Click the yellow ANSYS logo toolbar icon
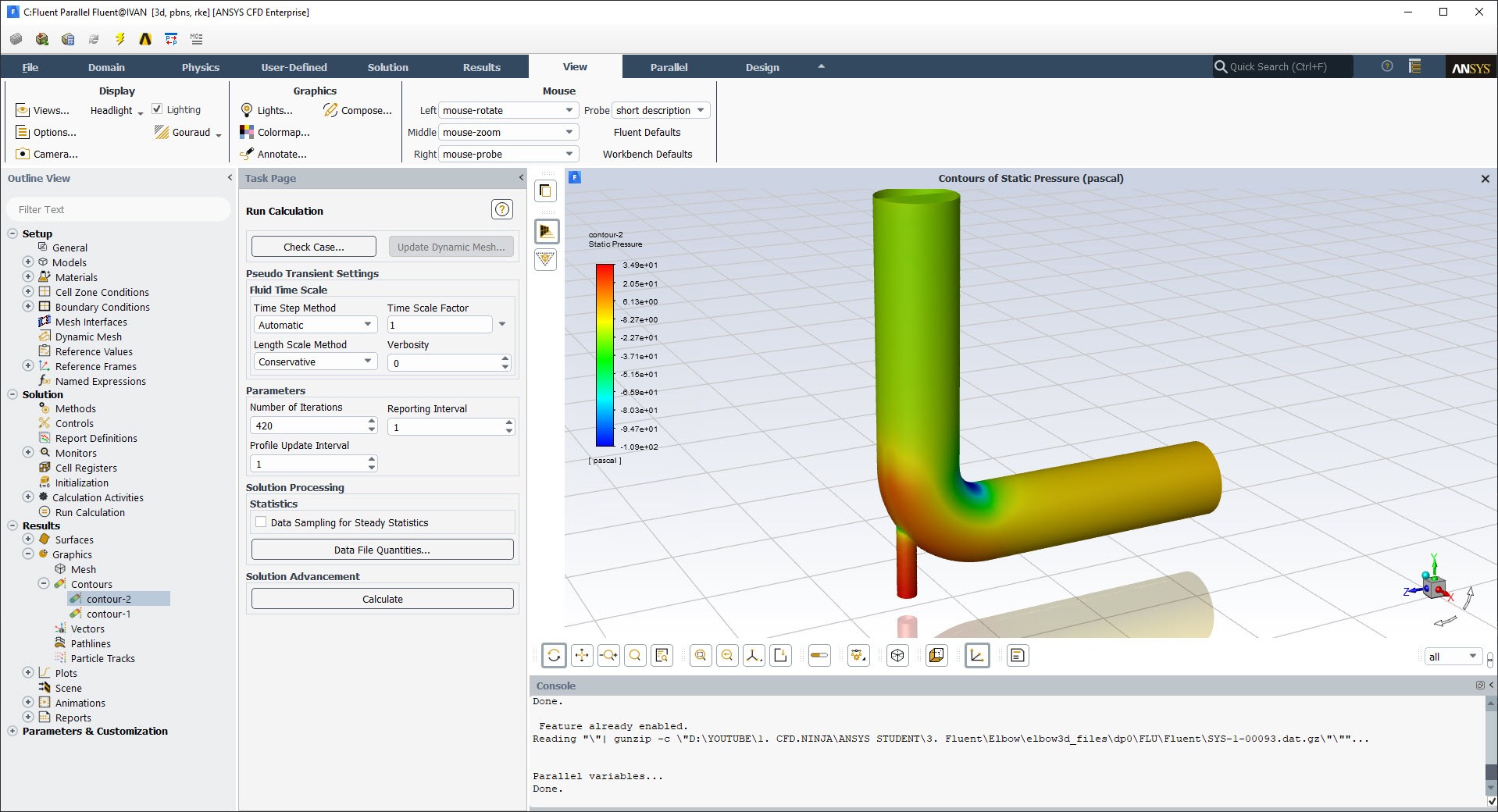The image size is (1498, 812). 145,38
